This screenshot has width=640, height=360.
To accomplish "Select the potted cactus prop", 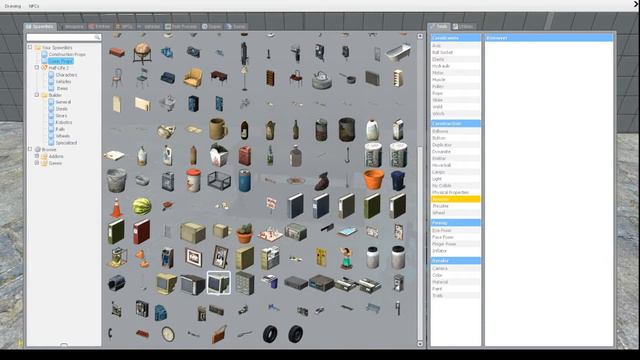I will coord(244,233).
